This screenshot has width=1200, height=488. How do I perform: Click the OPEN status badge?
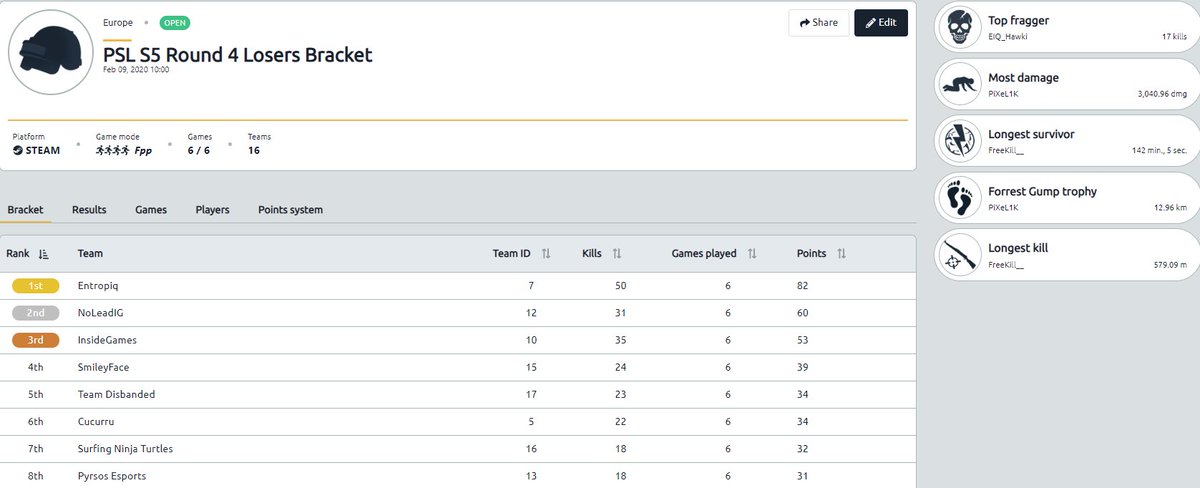[174, 22]
